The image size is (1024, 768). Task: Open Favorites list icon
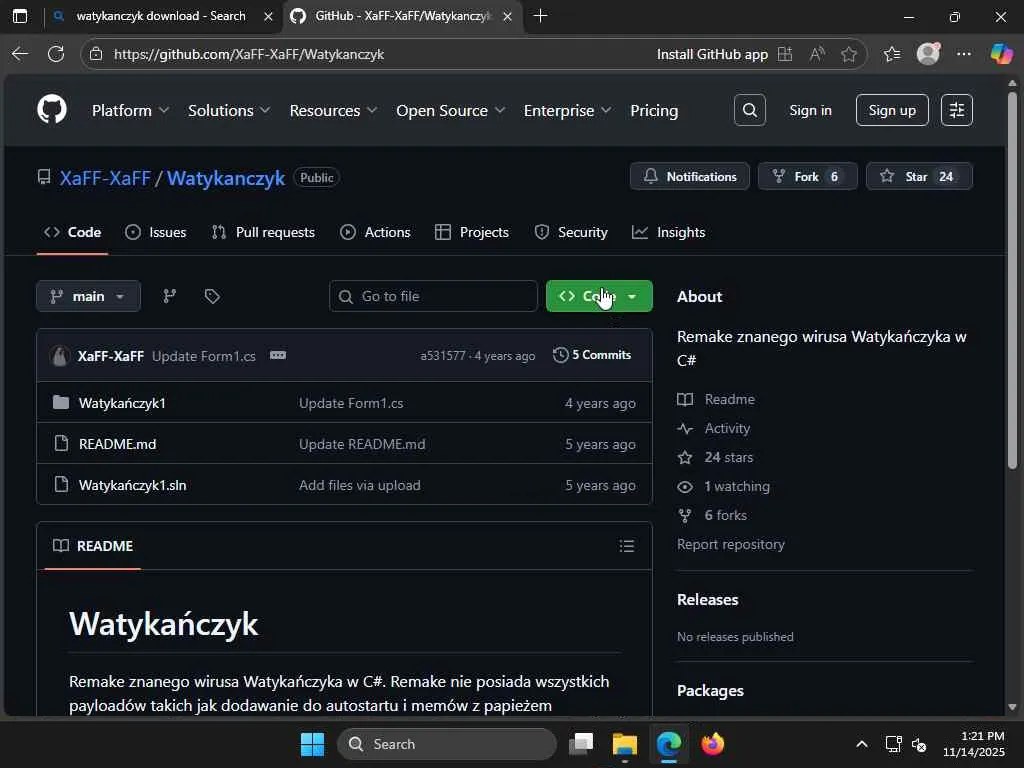click(892, 54)
